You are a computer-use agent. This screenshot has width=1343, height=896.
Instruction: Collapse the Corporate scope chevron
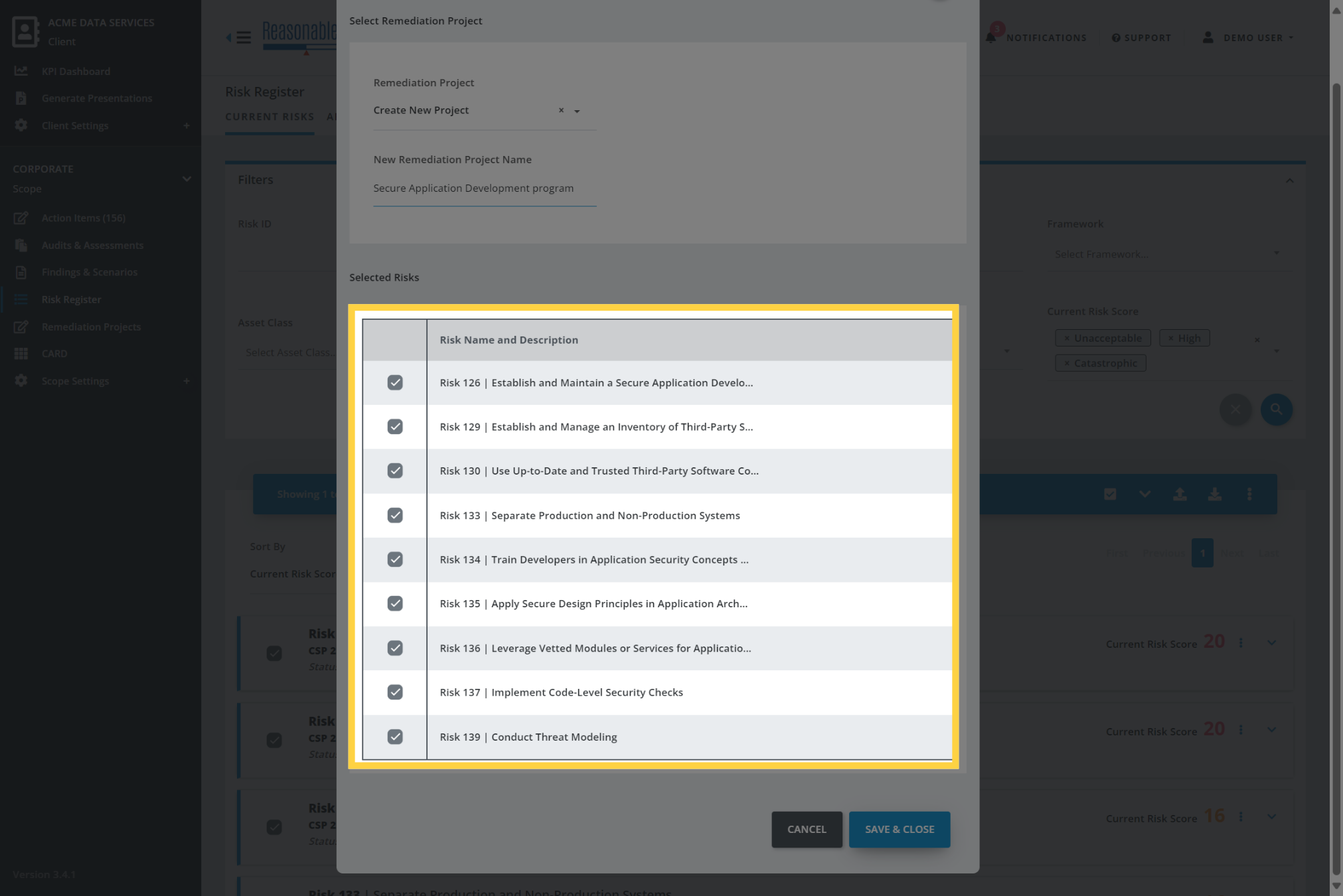pos(187,179)
